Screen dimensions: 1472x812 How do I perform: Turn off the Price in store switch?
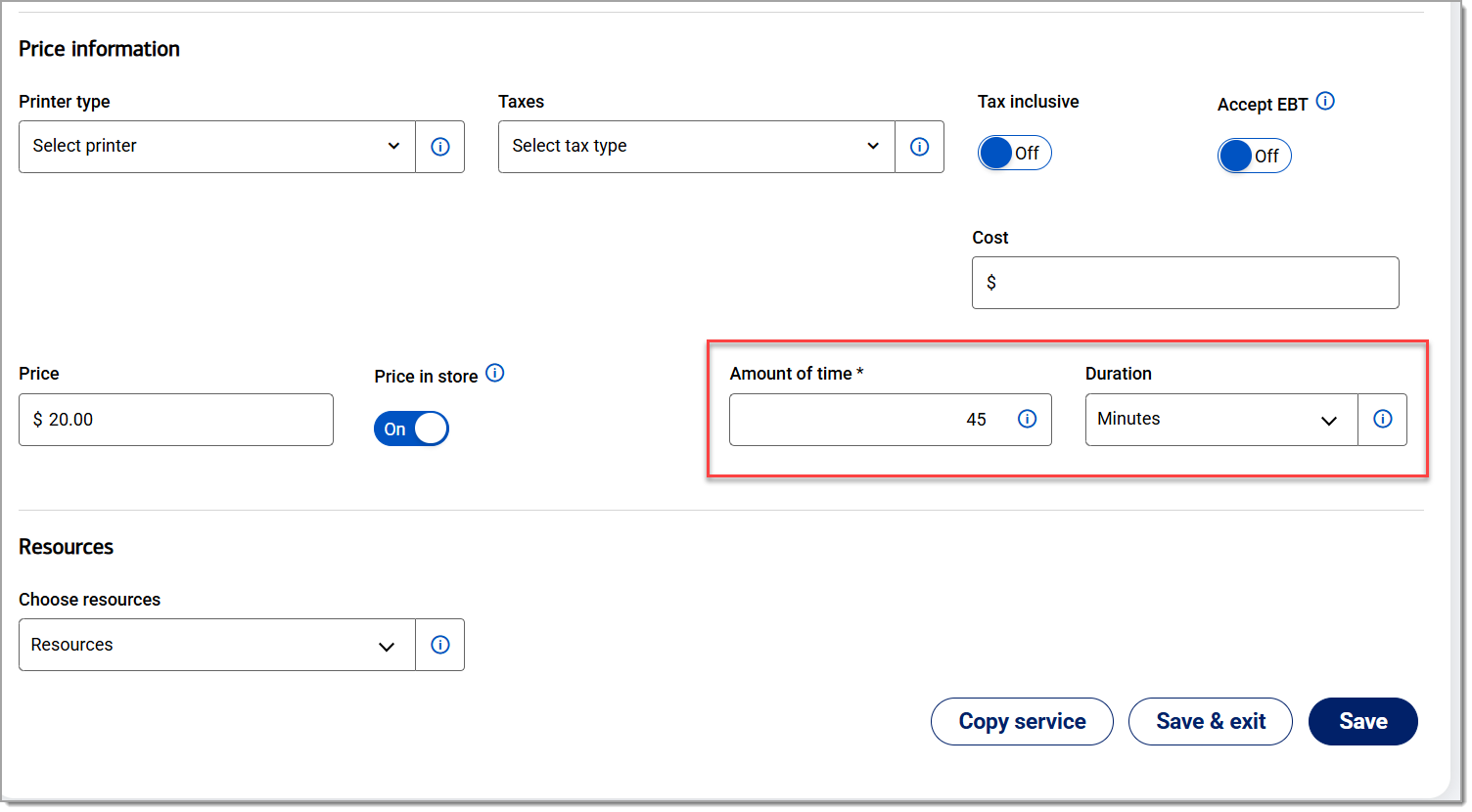click(x=411, y=429)
